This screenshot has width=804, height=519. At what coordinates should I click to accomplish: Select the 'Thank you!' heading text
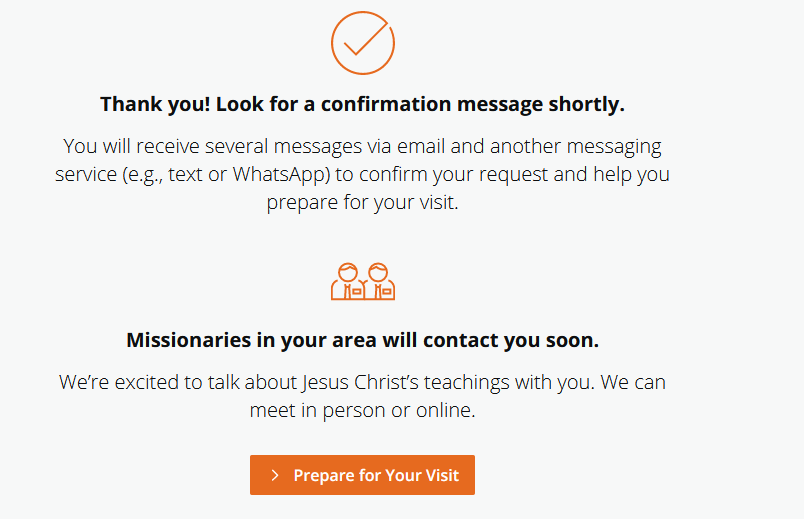[155, 104]
